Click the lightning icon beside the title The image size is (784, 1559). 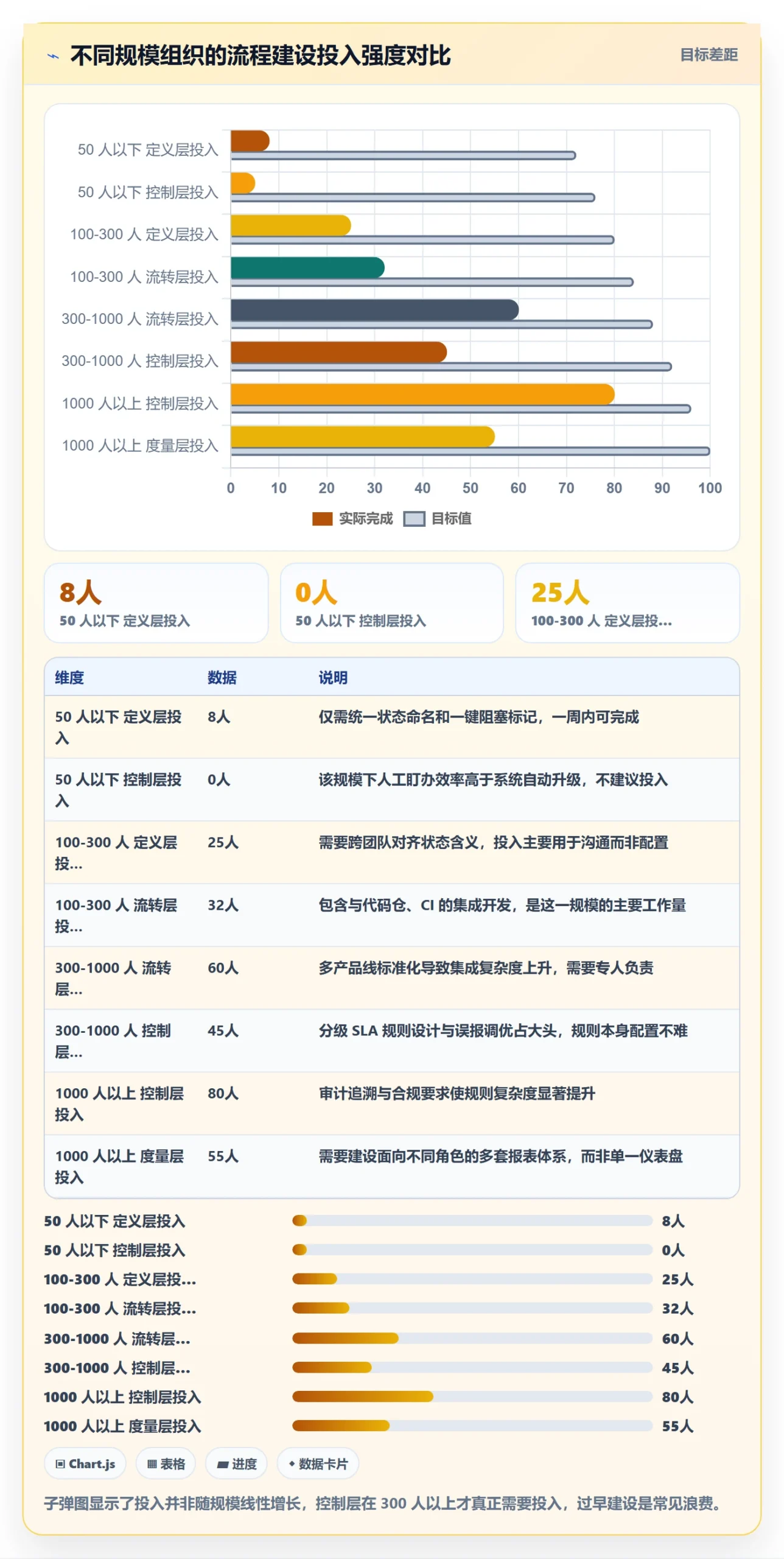click(x=54, y=56)
